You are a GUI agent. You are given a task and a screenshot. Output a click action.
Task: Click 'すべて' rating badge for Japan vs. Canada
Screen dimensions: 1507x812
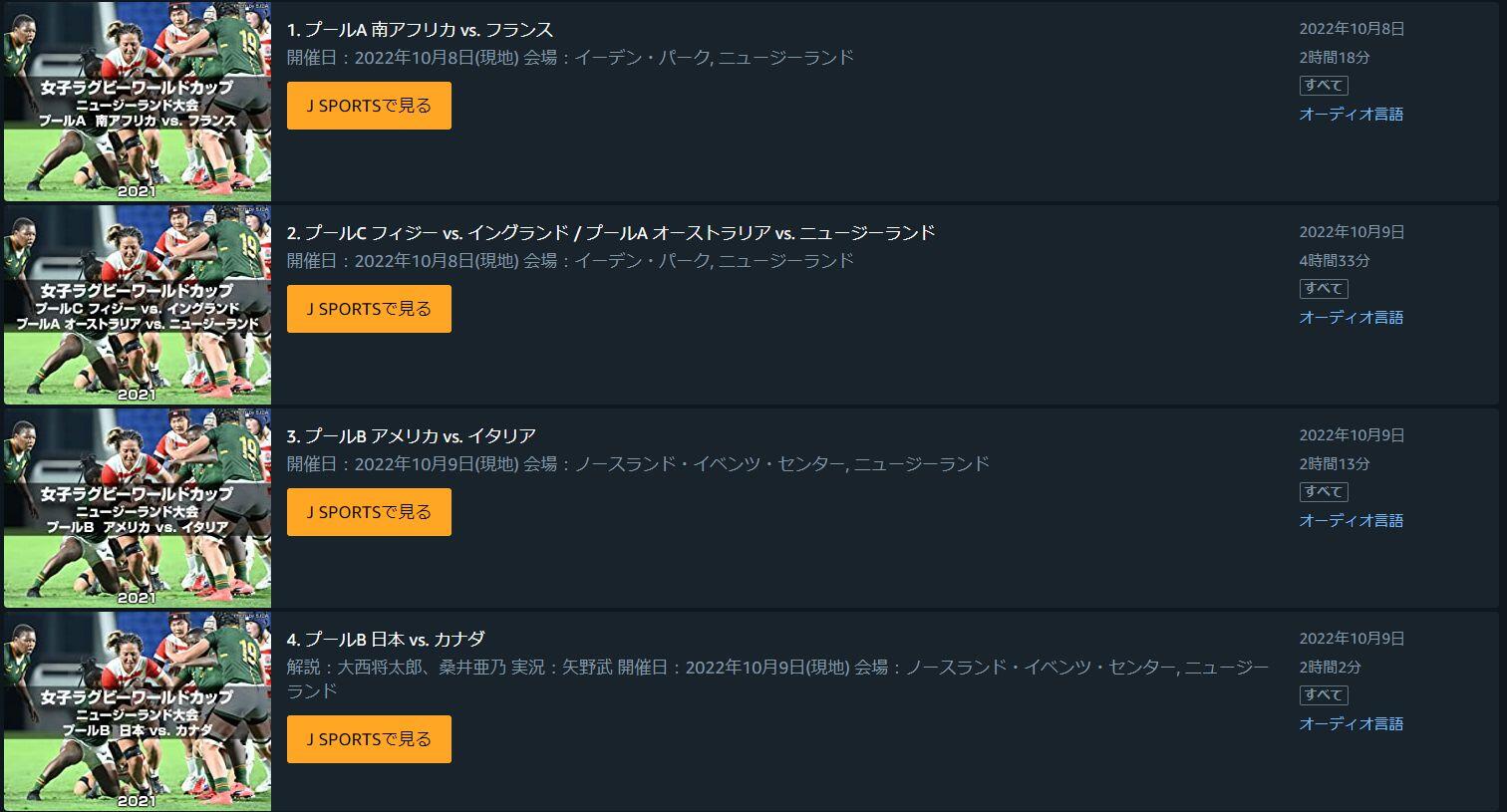coord(1324,695)
